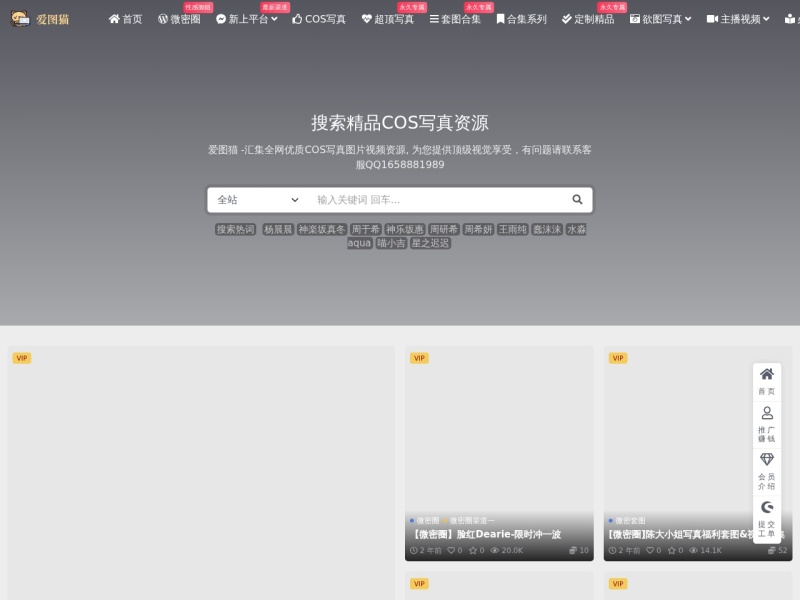This screenshot has height=600, width=800.
Task: Click the 微密圈 category tag on Dearie card
Action: 428,520
